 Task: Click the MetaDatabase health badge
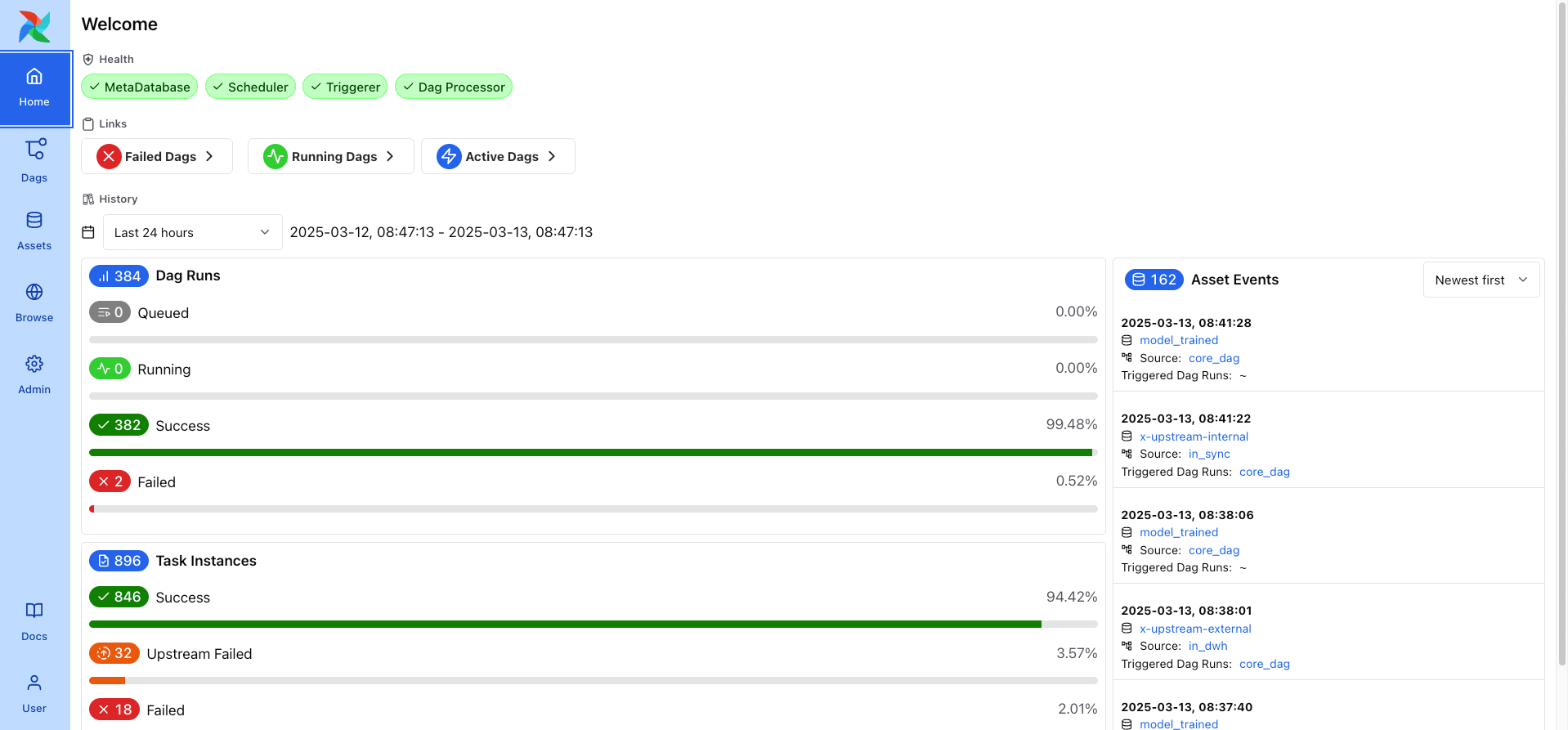point(139,87)
